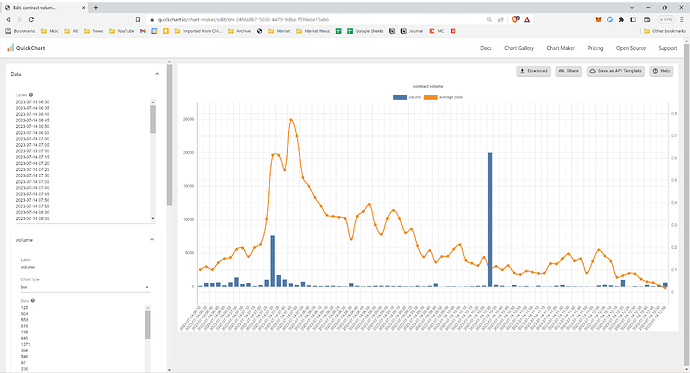Viewport: 690px width, 373px height.
Task: Open the green spreadsheet bookmark icon before Google Sheets
Action: 338,31
